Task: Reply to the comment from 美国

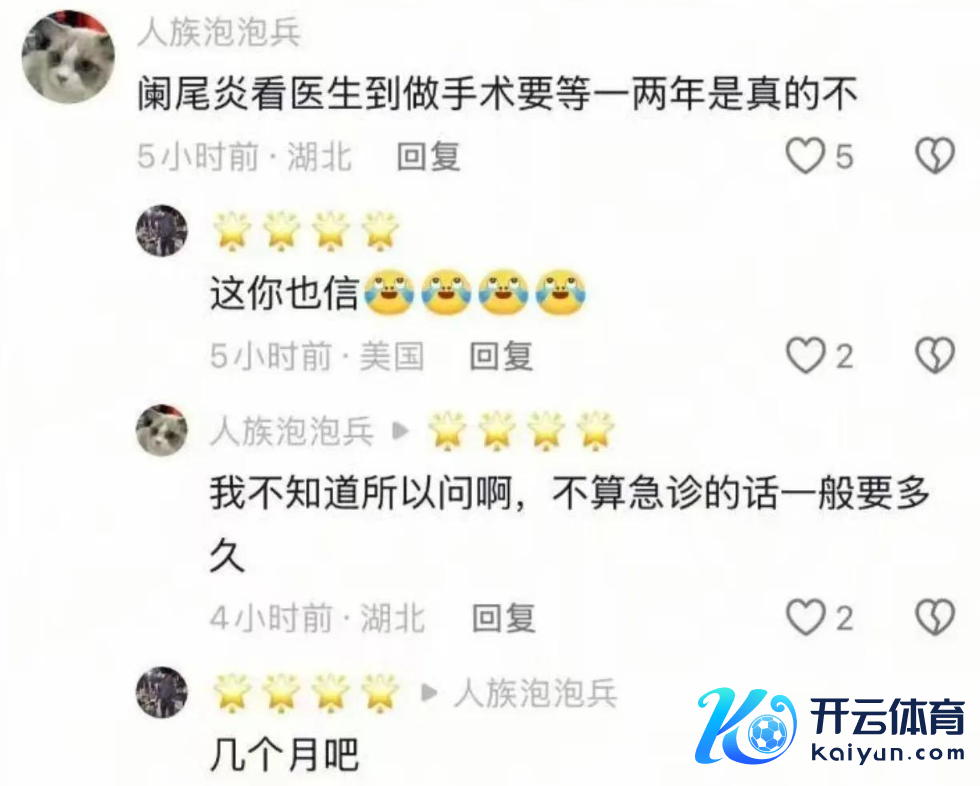Action: pyautogui.click(x=501, y=356)
